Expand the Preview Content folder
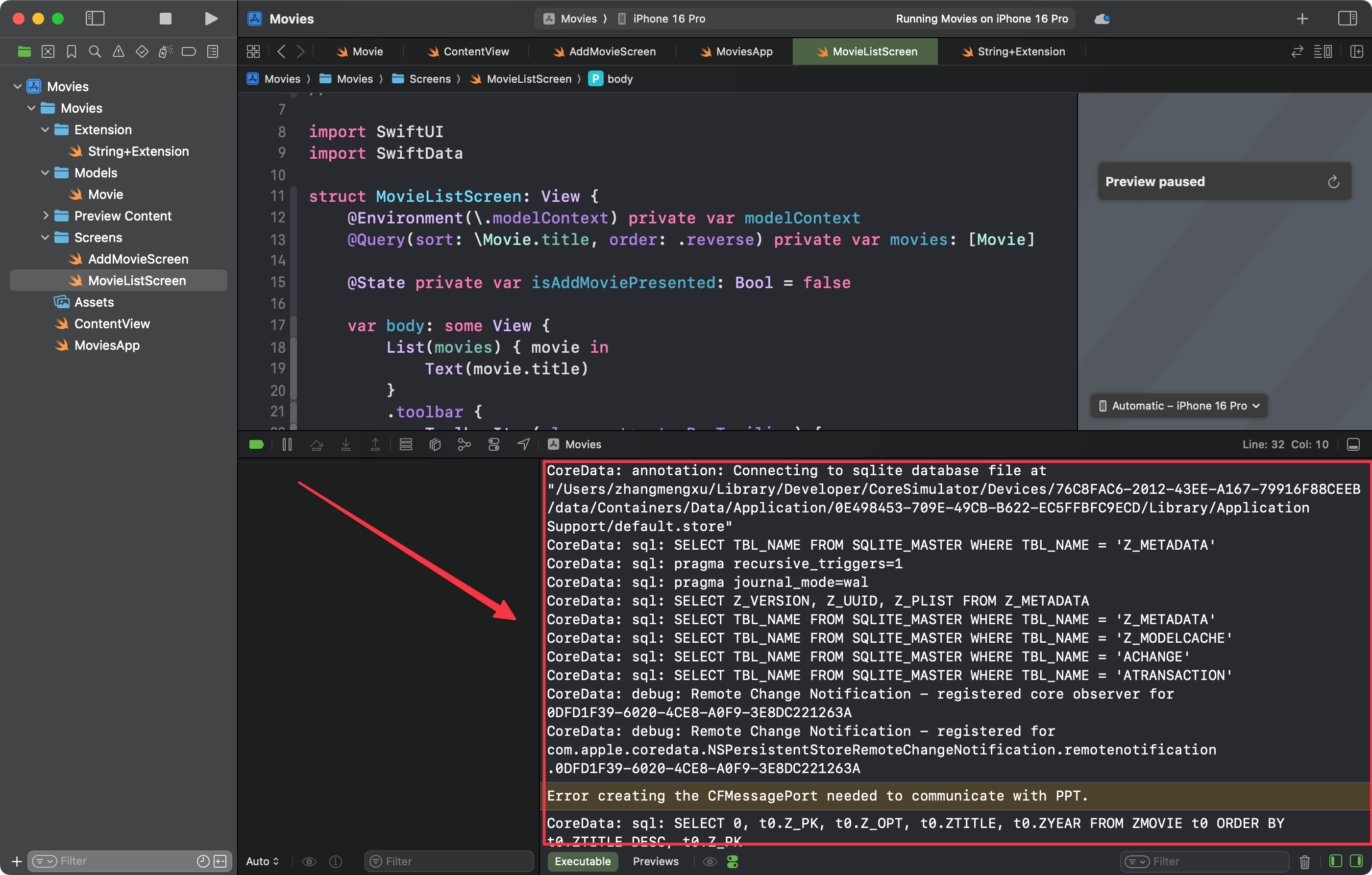Screen dimensions: 1372x875 [x=46, y=216]
